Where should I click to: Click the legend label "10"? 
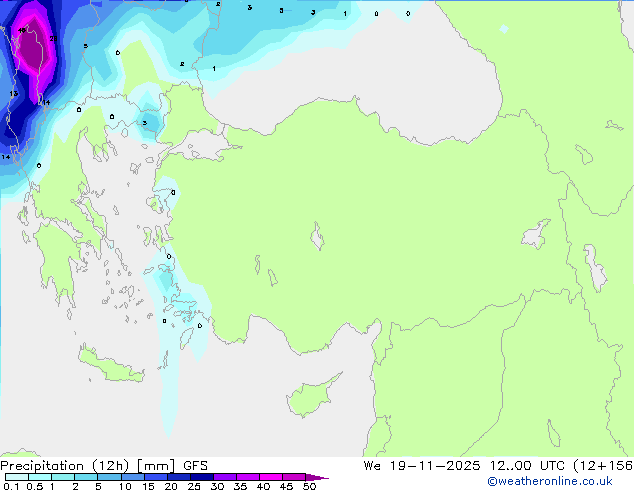point(125,486)
